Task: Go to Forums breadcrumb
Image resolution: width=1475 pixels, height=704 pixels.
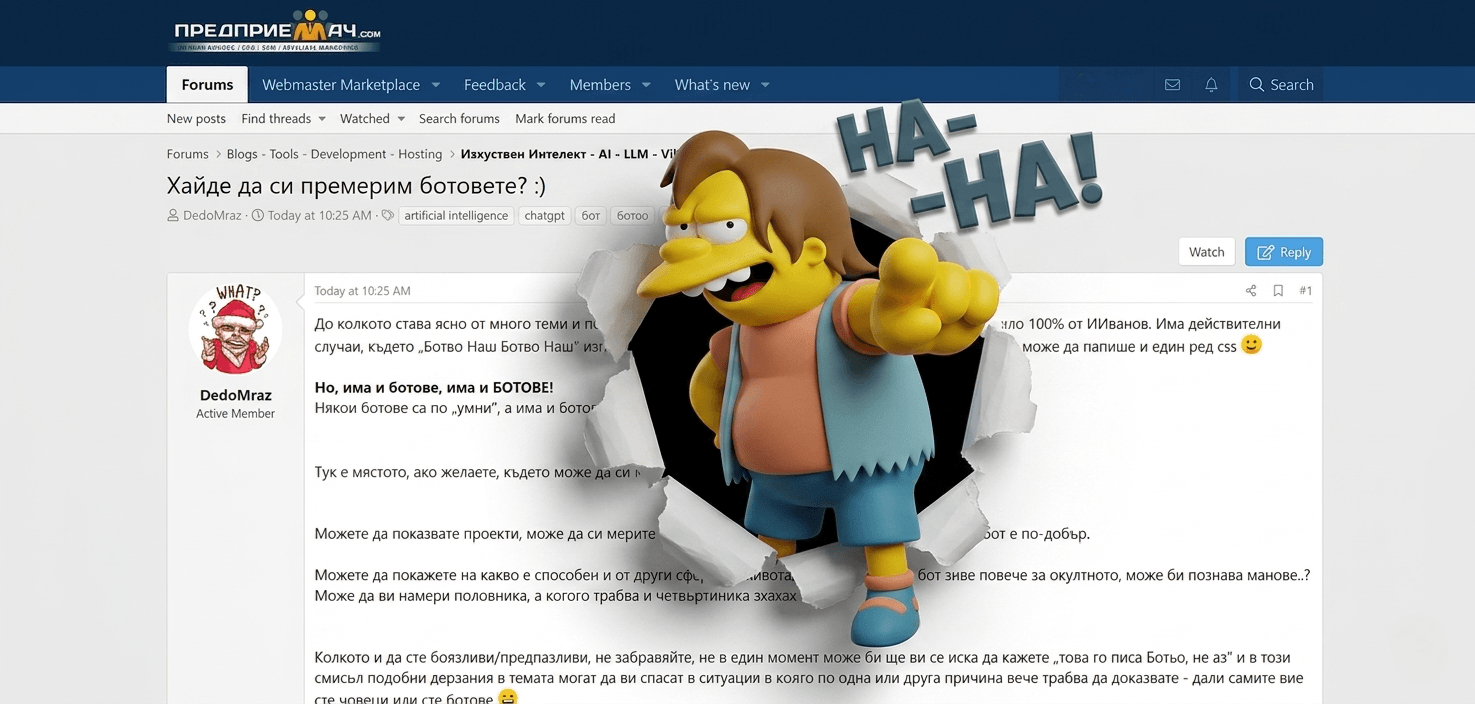Action: 188,154
